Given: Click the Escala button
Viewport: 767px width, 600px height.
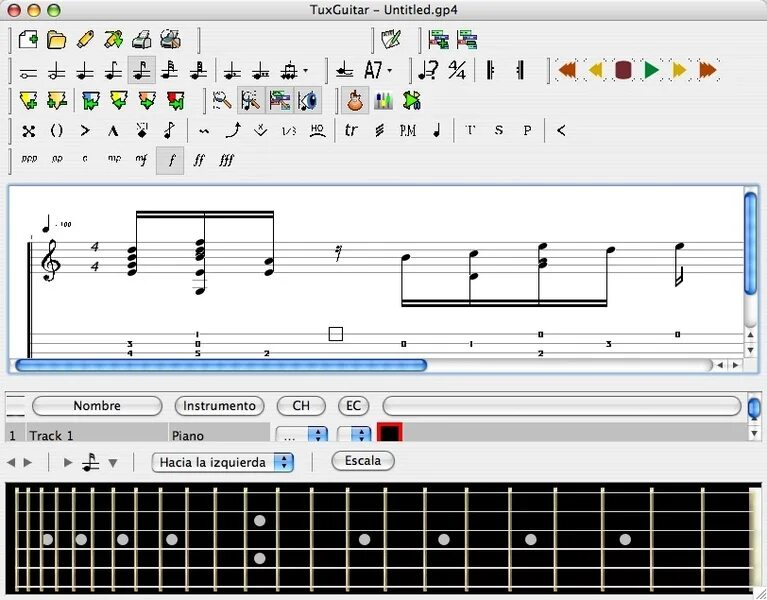Looking at the screenshot, I should (x=362, y=461).
